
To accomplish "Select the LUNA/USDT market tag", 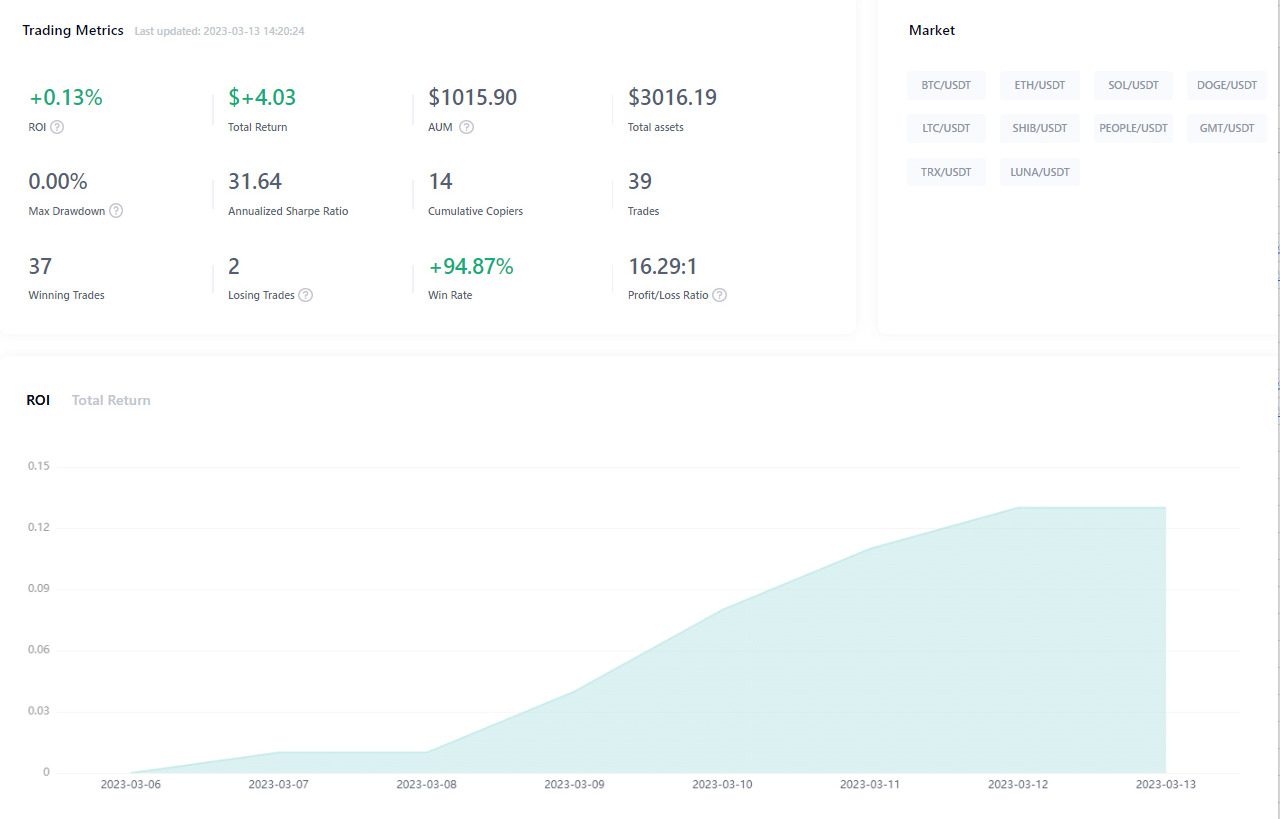I will click(1039, 172).
